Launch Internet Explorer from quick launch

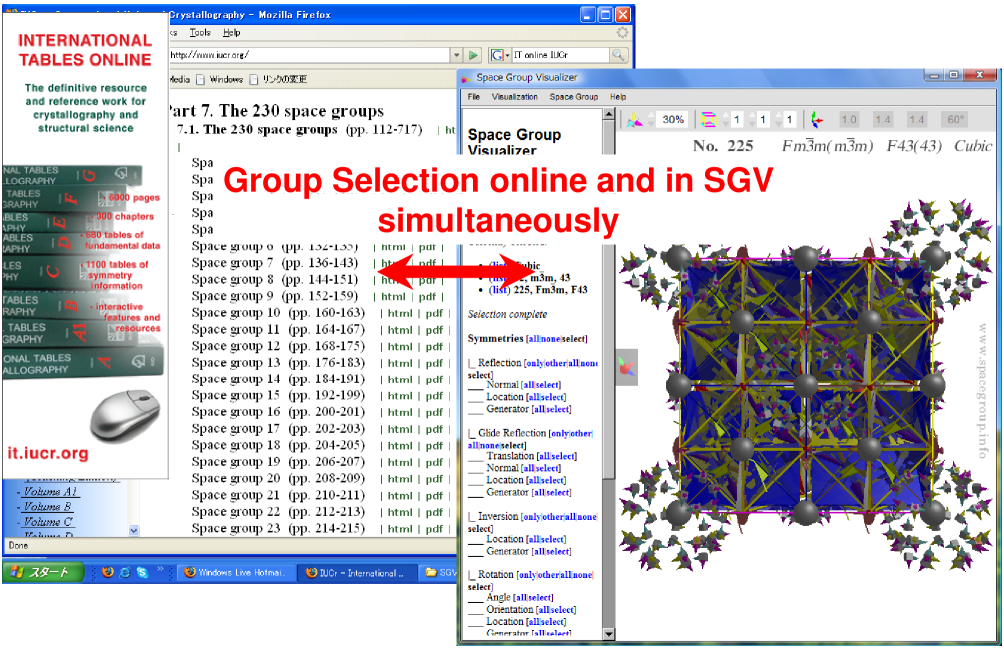pos(126,573)
